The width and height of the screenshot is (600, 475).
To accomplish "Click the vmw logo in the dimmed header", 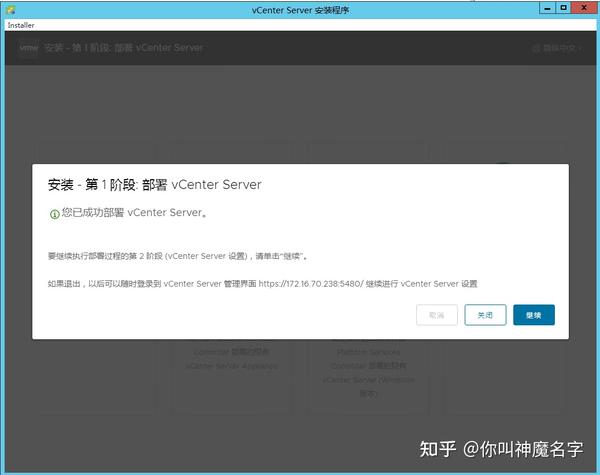I will tap(29, 48).
